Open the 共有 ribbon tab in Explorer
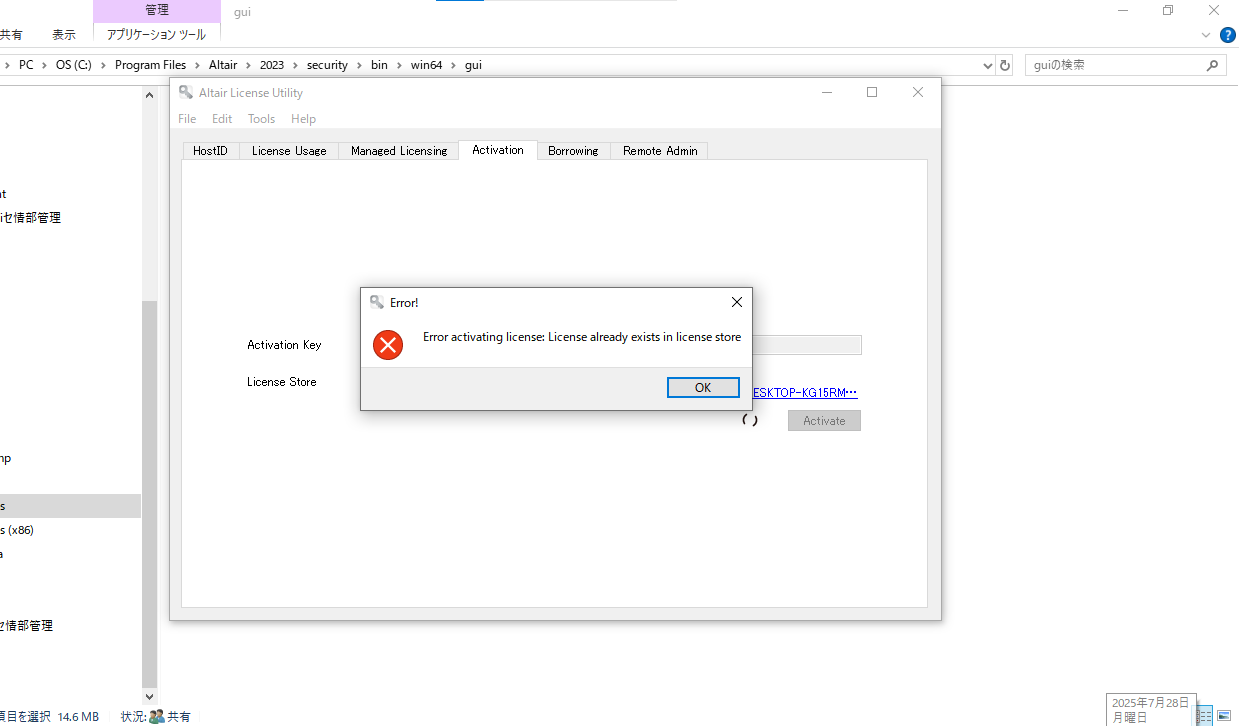The image size is (1239, 726). 11,34
